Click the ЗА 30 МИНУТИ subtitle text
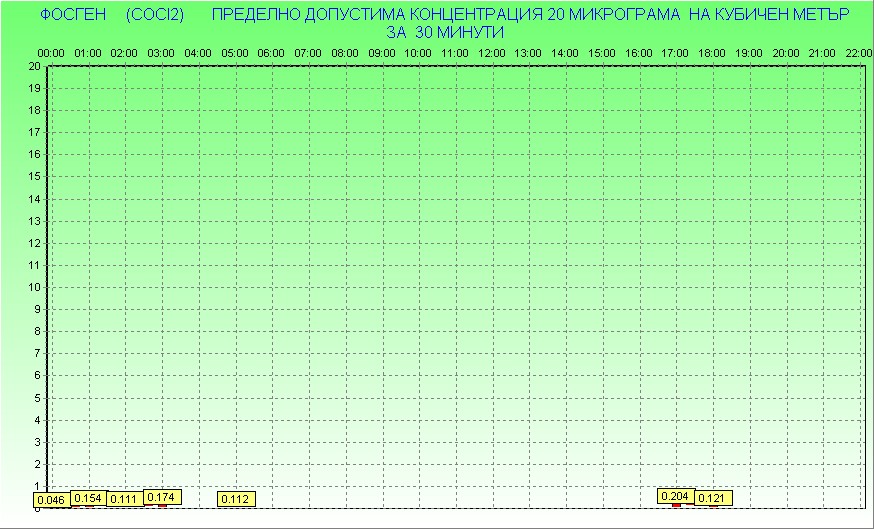Viewport: 874px width, 529px height. (444, 32)
